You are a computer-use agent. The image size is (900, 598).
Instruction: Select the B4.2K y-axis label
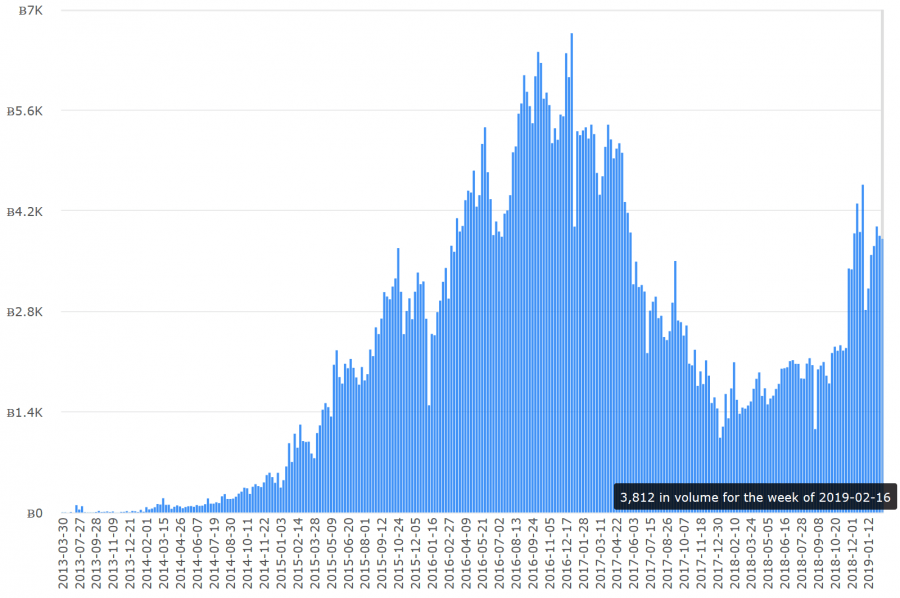point(25,212)
